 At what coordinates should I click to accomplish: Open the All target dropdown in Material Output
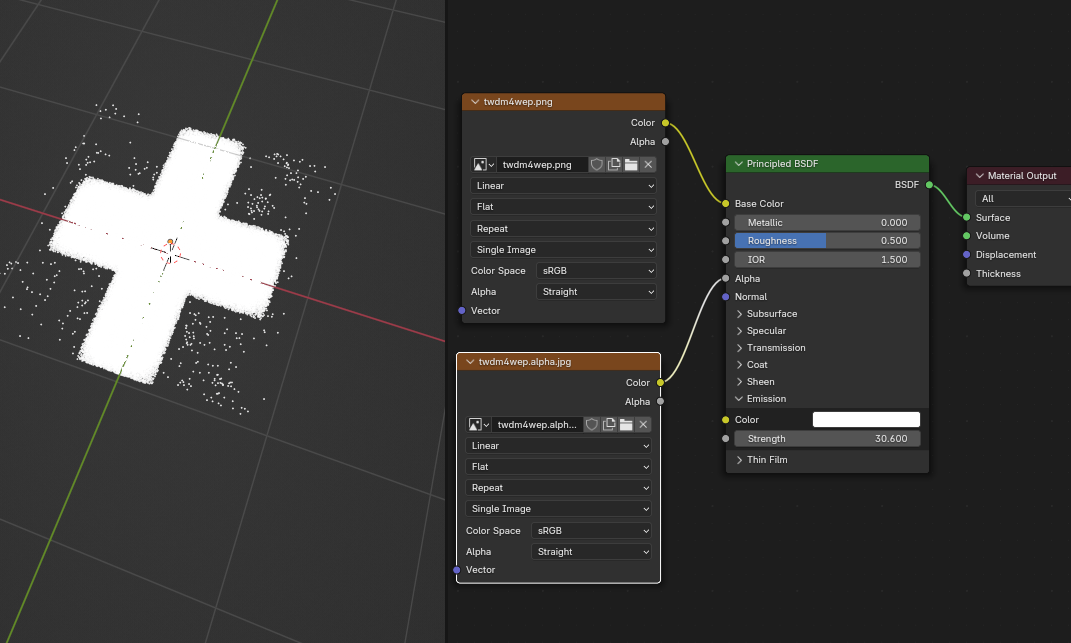tap(1023, 199)
